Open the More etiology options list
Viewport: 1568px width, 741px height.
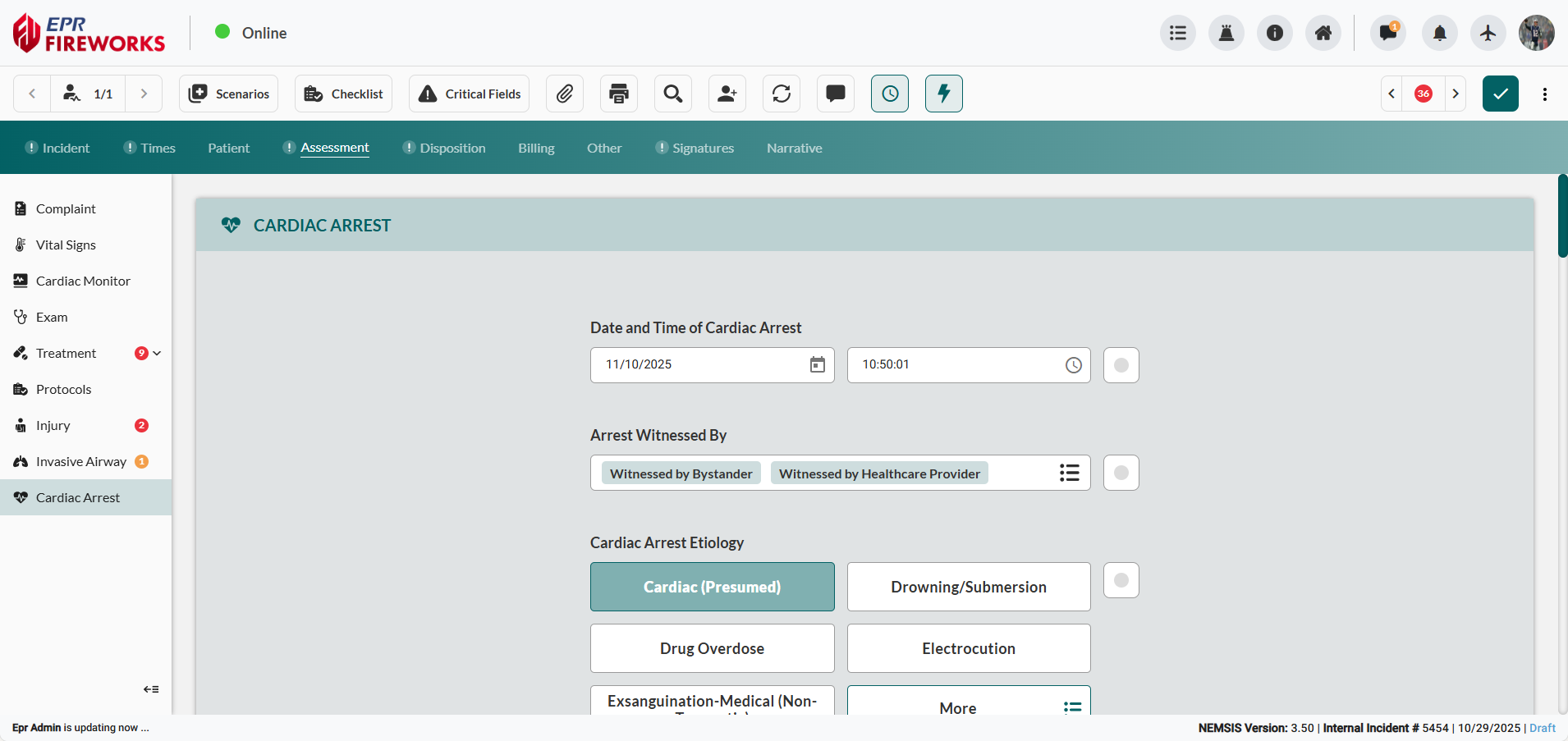click(969, 704)
